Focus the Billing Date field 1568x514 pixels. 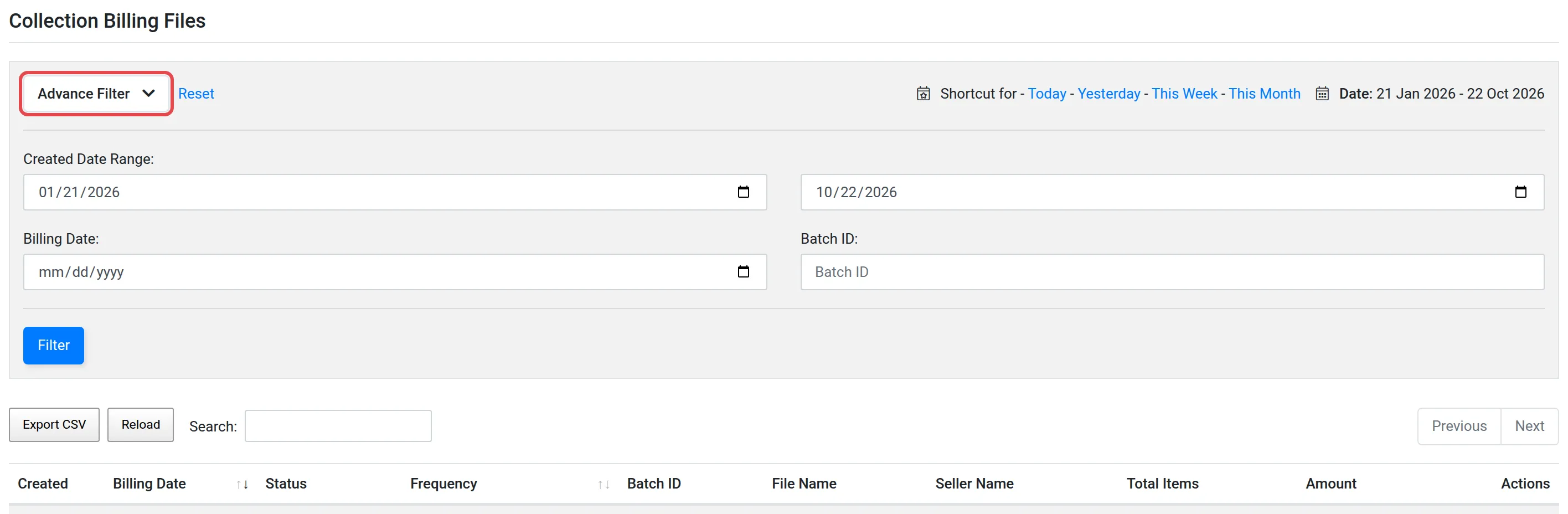pyautogui.click(x=395, y=272)
